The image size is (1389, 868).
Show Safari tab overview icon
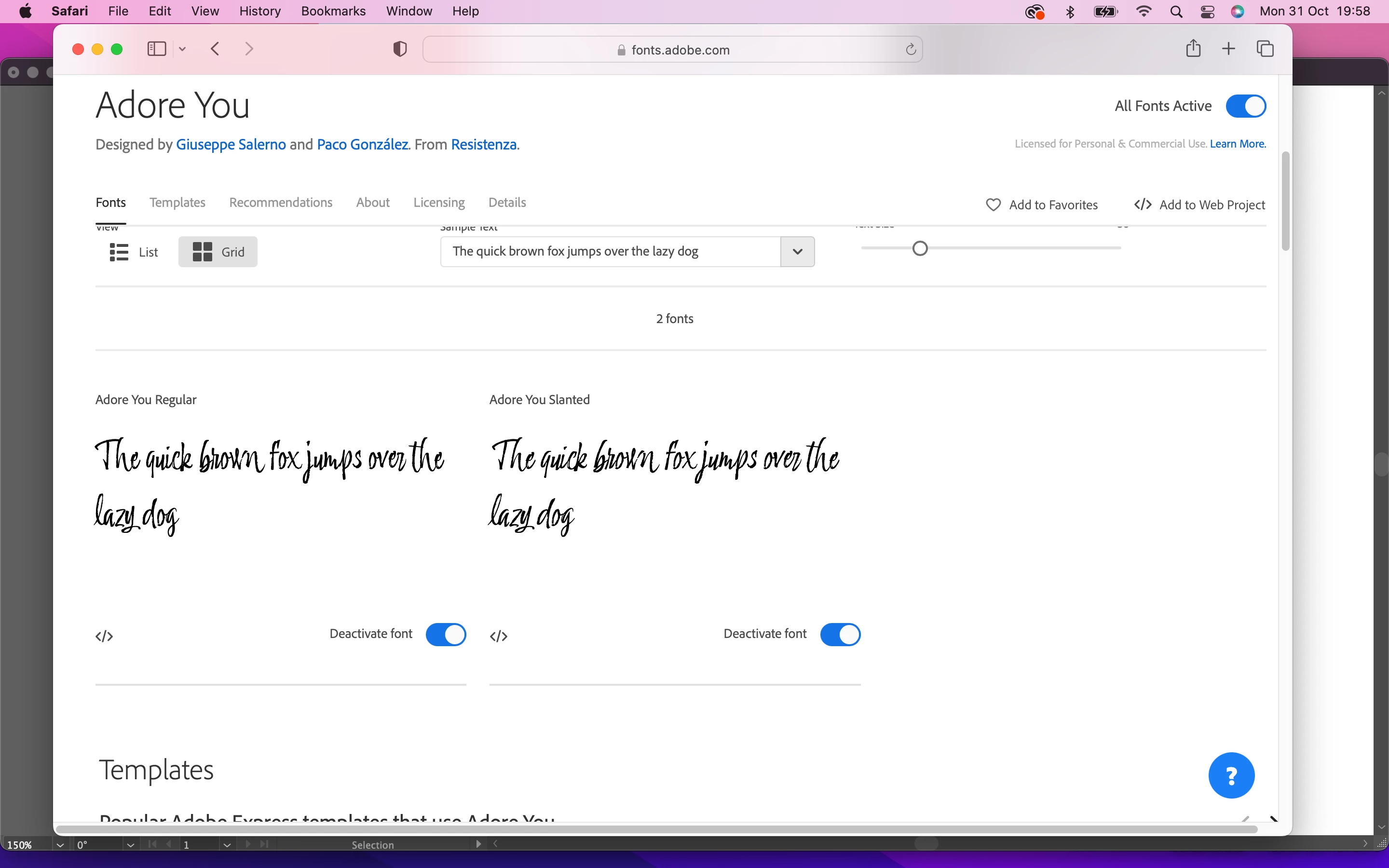tap(1265, 49)
